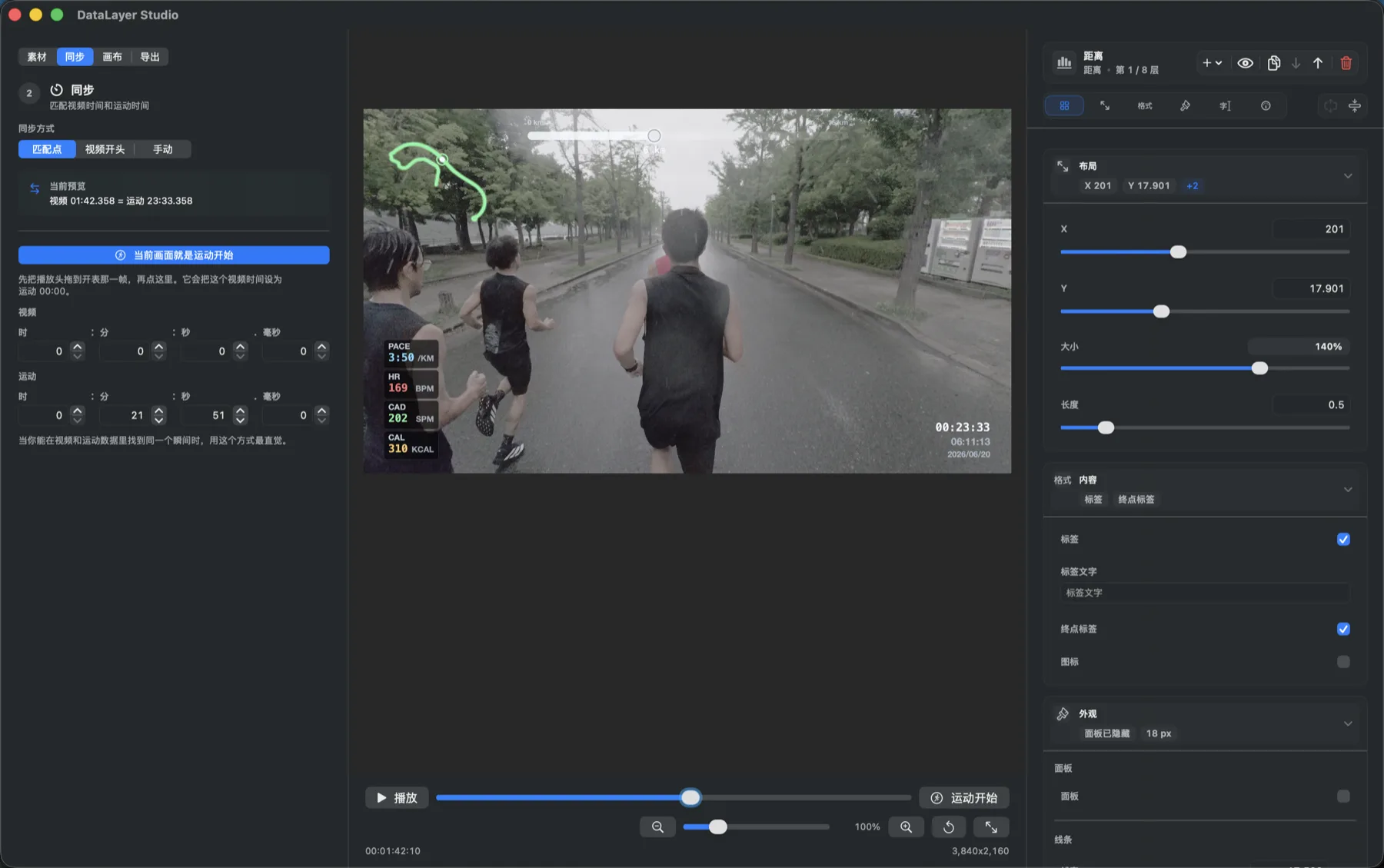Click the 运动 seconds field 51
This screenshot has width=1384, height=868.
click(x=206, y=415)
